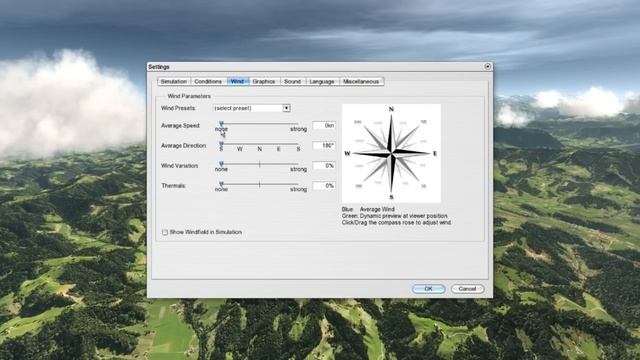Click the Average Speed slider handle
The width and height of the screenshot is (640, 360).
click(x=221, y=124)
